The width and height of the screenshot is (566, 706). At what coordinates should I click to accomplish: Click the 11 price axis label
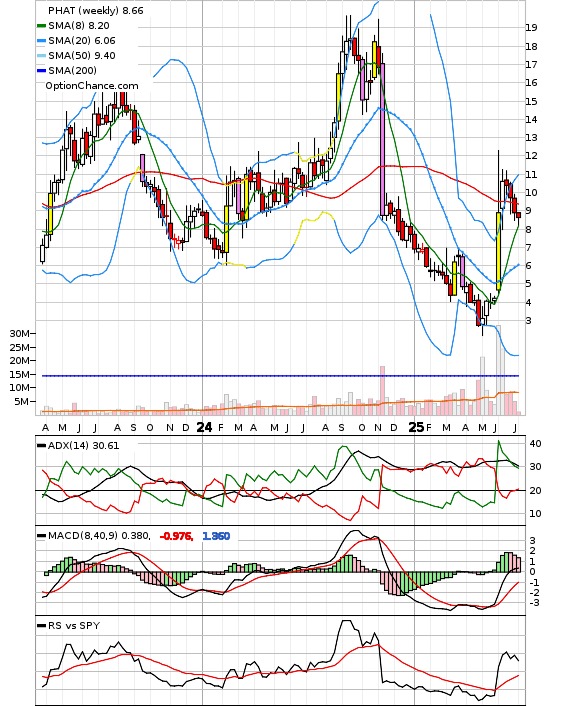click(x=531, y=175)
